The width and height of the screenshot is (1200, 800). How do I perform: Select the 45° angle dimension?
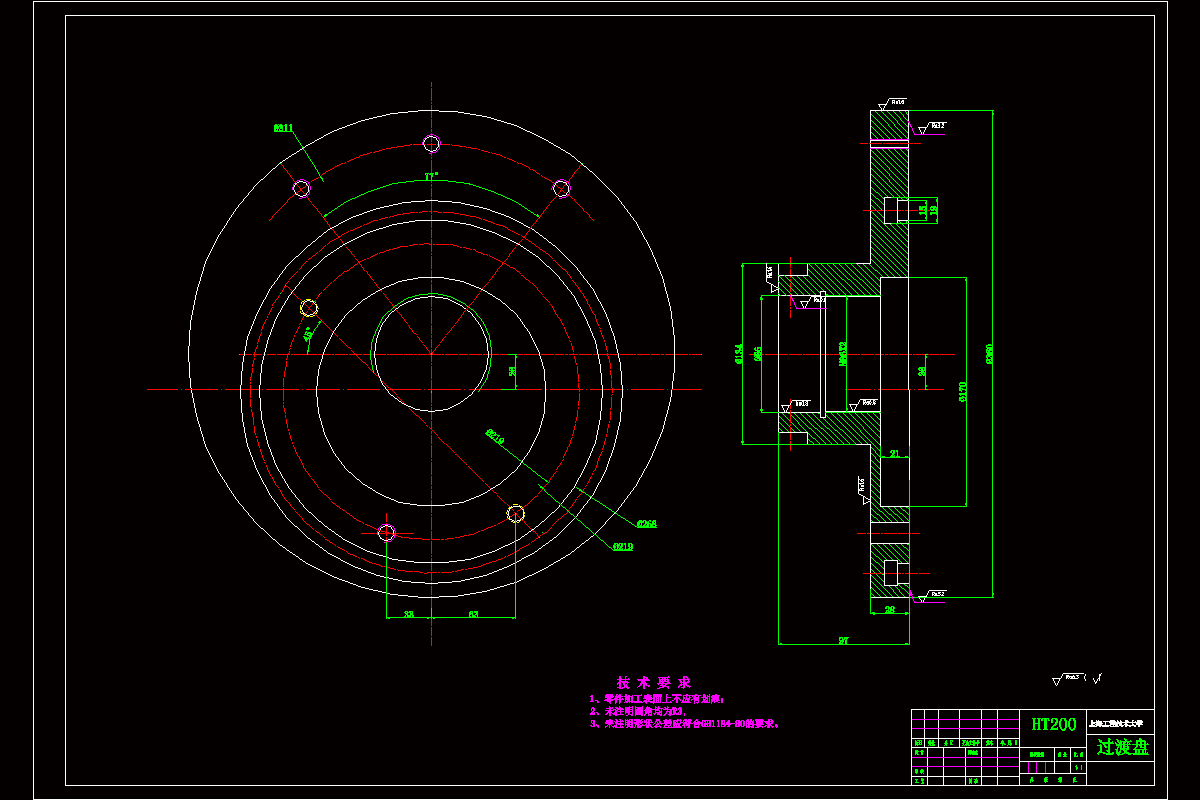(310, 334)
